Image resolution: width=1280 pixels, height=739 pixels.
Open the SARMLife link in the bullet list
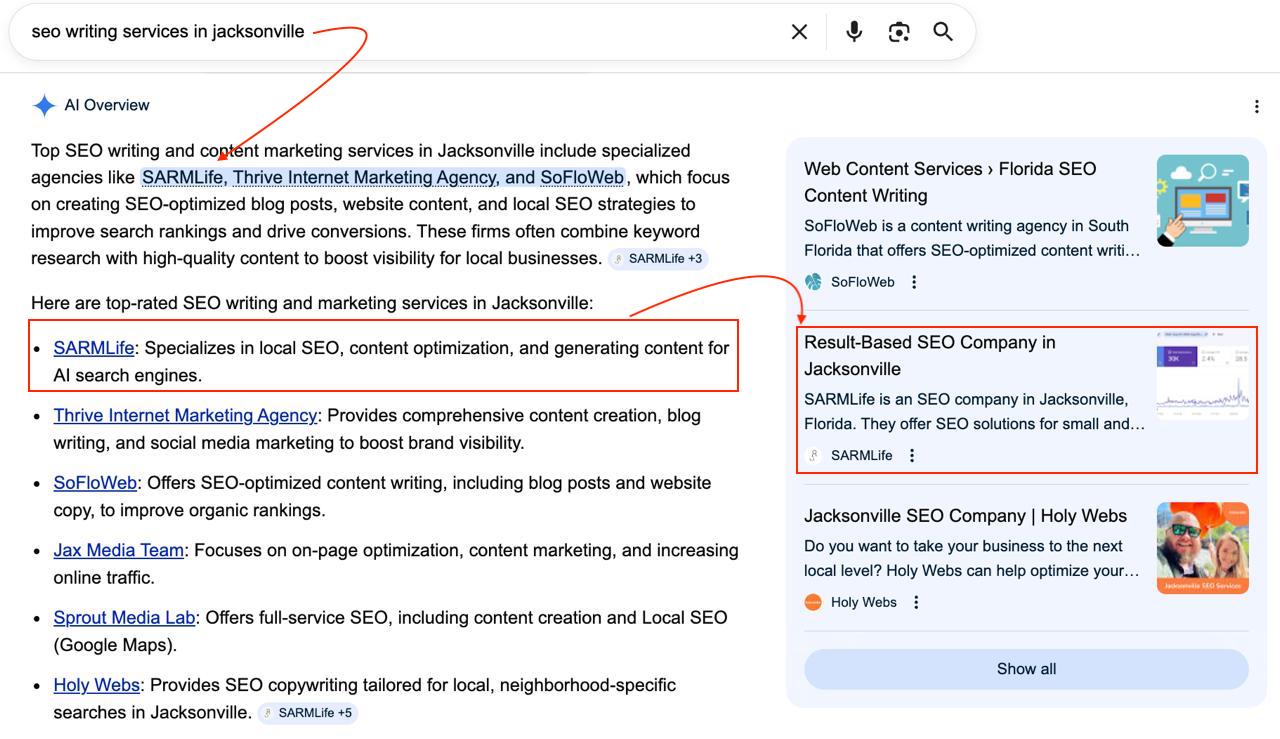(x=92, y=347)
